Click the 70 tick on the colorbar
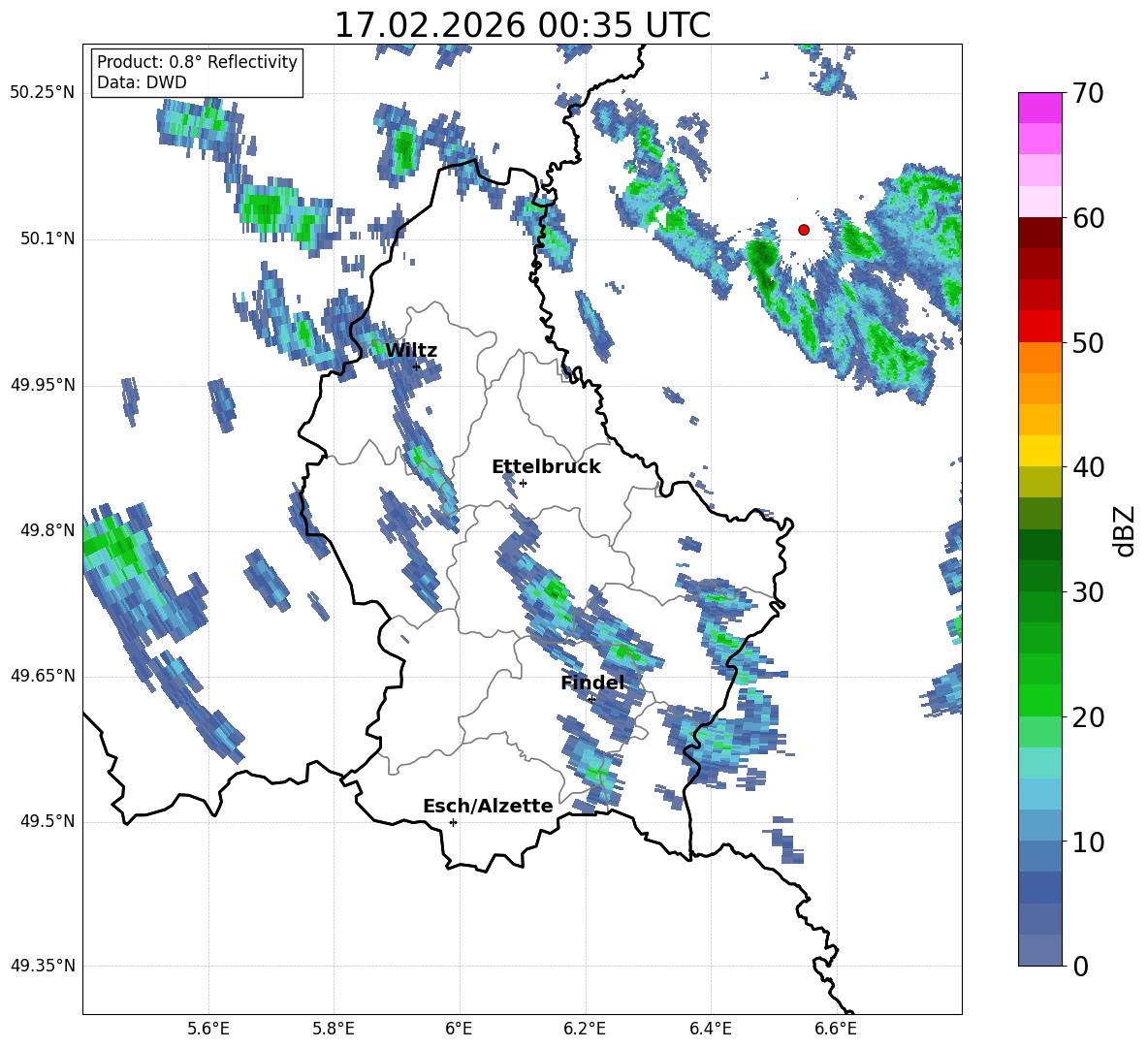Viewport: 1148px width, 1048px height. pyautogui.click(x=1087, y=94)
